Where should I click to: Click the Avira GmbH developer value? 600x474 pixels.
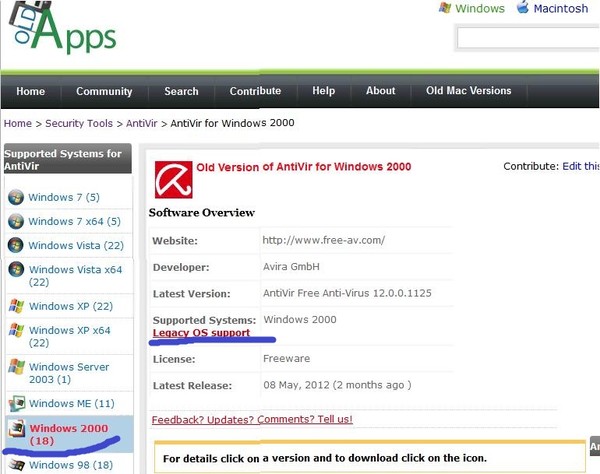tap(291, 267)
